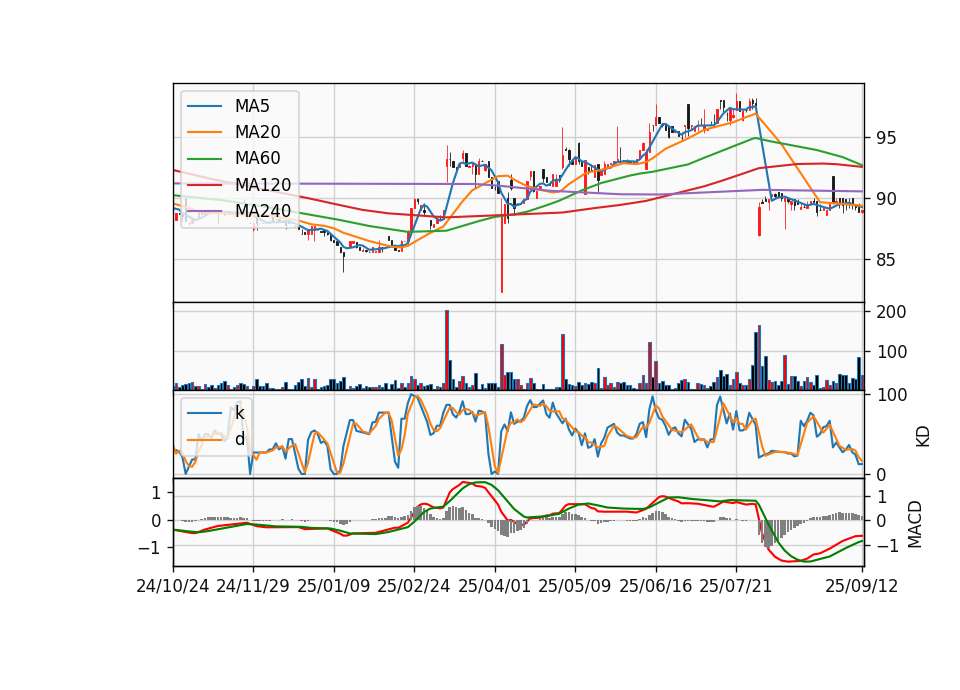
Task: Click the d legend label in KD panel
Action: click(239, 439)
